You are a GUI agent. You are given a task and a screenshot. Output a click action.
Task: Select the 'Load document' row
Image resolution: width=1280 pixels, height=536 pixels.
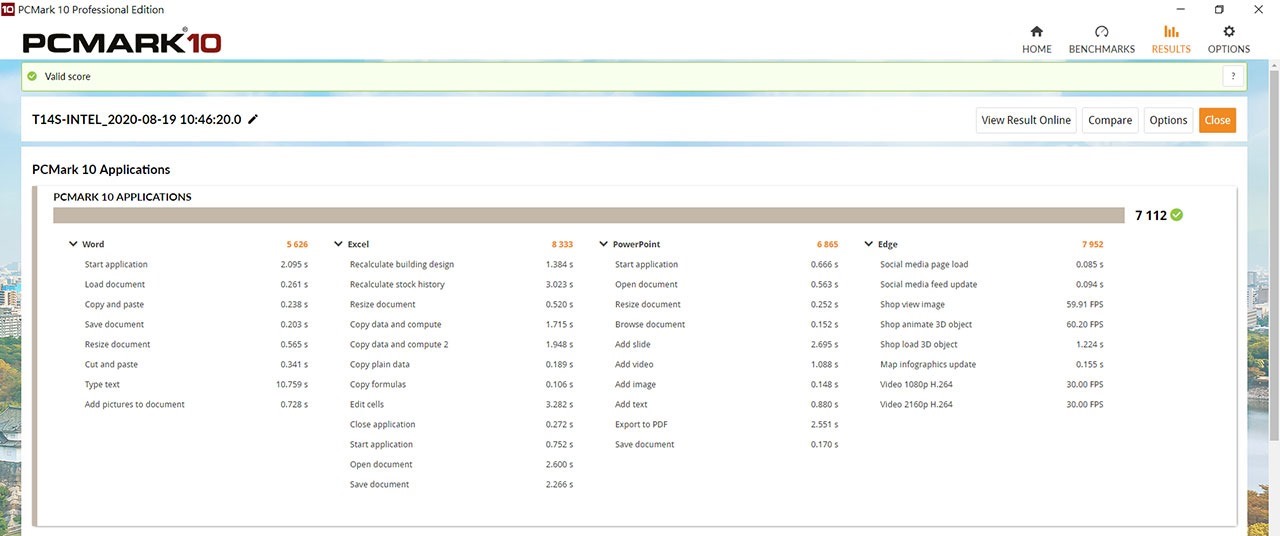[196, 285]
